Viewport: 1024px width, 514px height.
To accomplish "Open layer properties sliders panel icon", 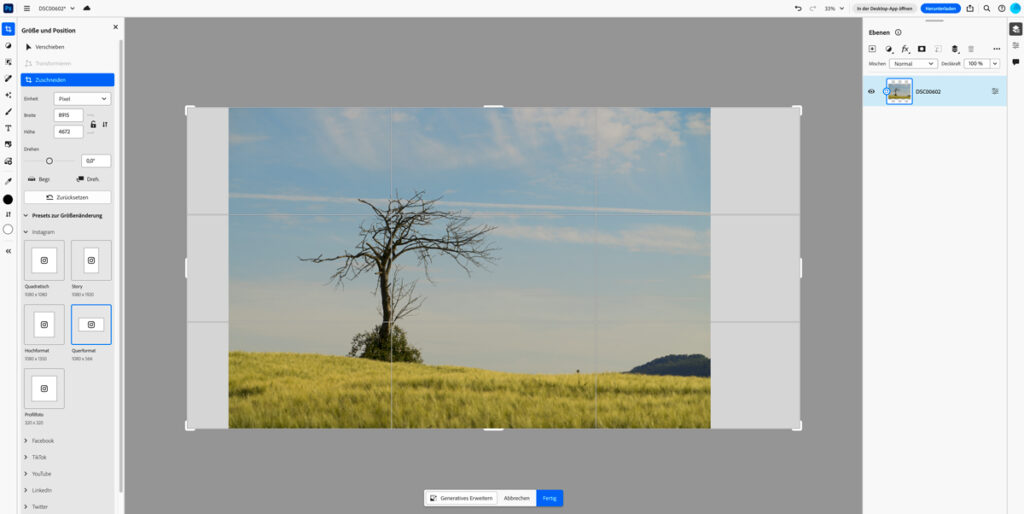I will 1016,45.
